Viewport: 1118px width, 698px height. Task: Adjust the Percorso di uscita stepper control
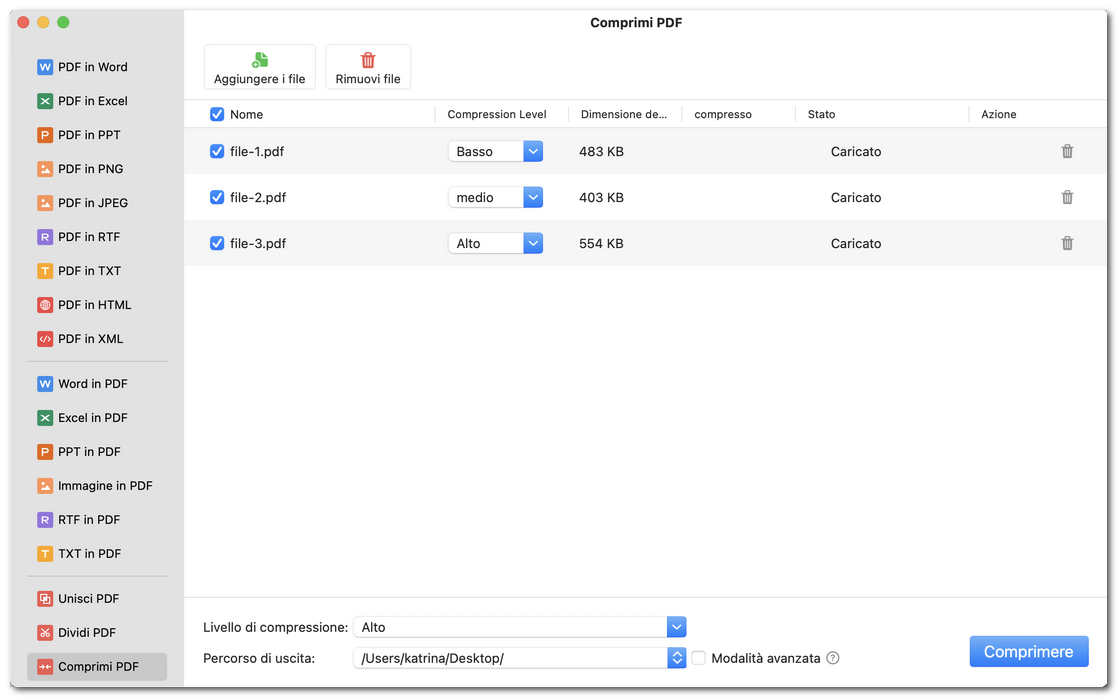tap(677, 658)
